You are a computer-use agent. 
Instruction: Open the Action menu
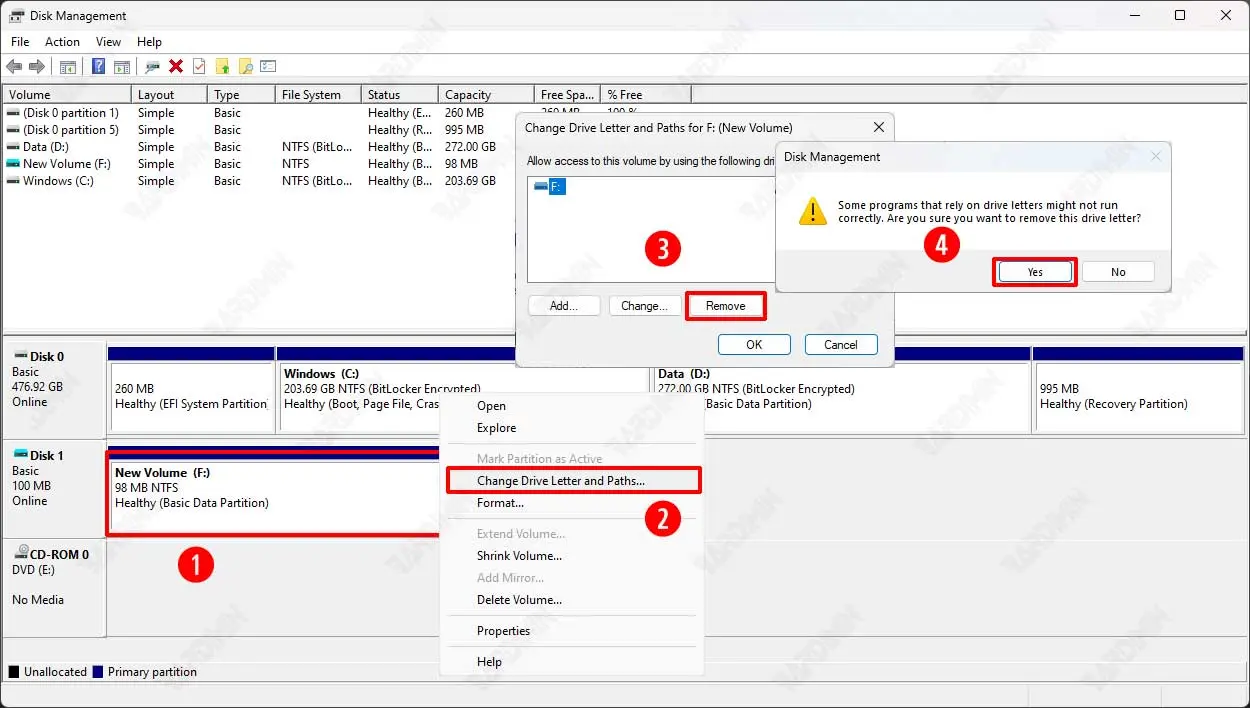[62, 42]
